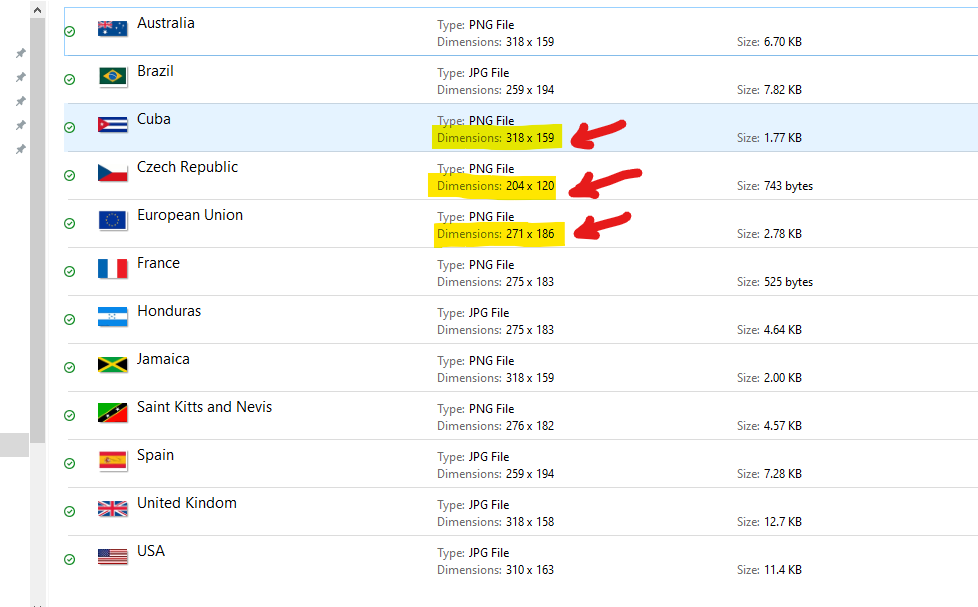Screen dimensions: 978x607
Task: Select the Brazil flag thumbnail
Action: 113,76
